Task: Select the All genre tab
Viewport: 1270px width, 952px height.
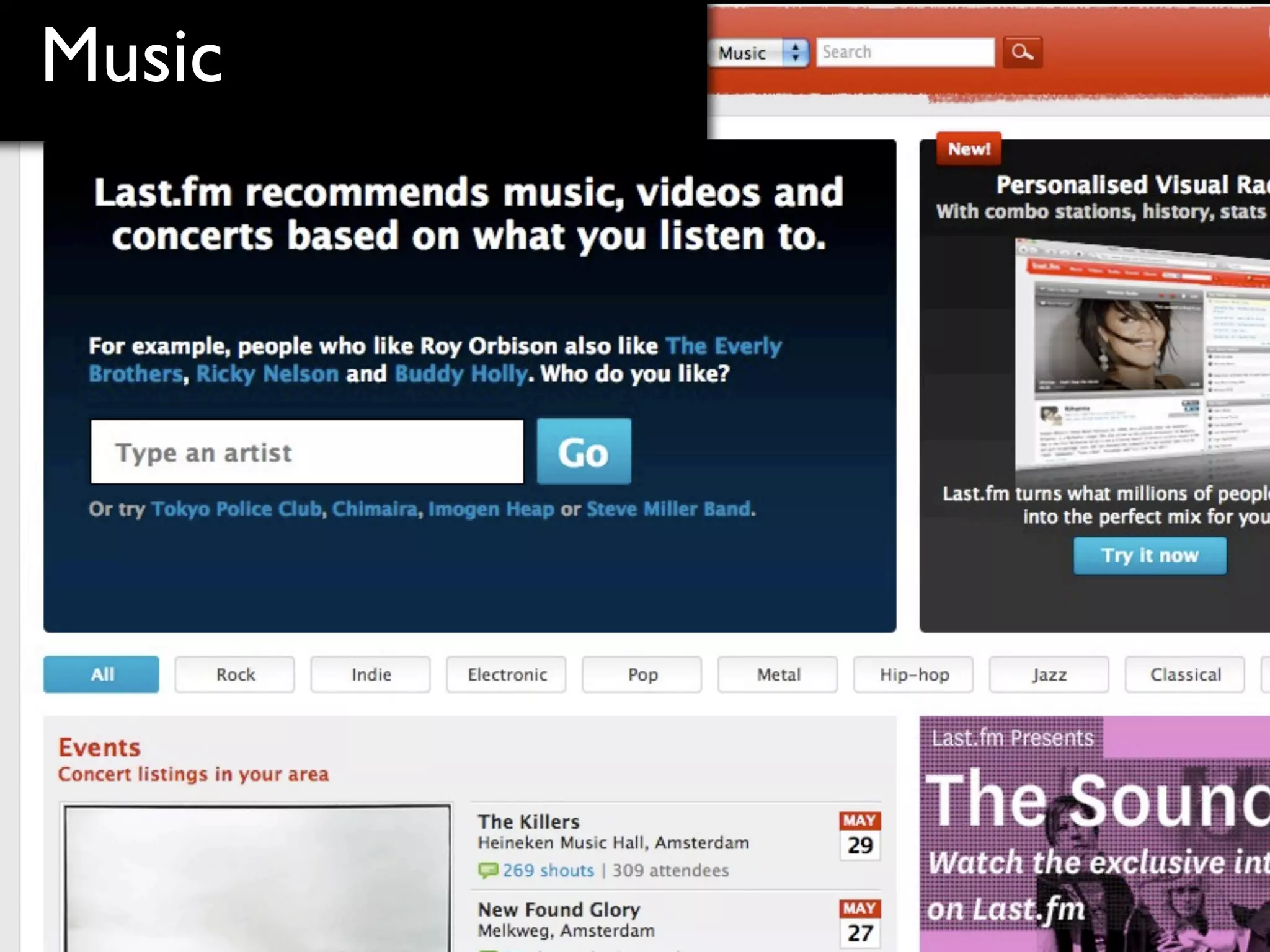Action: [x=101, y=674]
